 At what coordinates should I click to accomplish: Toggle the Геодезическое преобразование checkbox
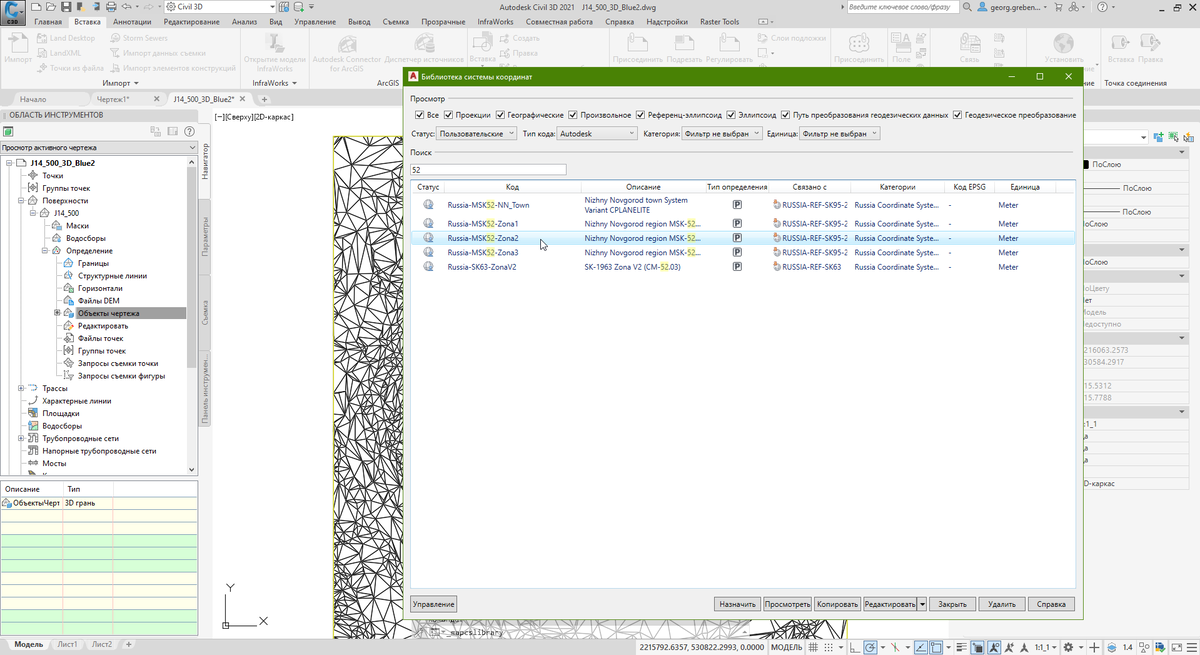tap(958, 115)
